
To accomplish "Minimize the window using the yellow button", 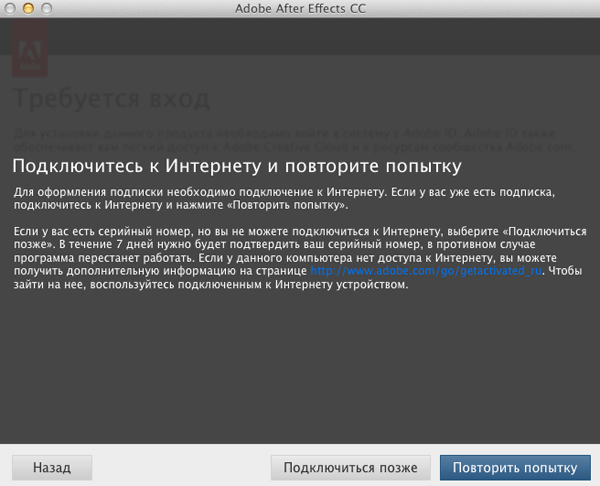I will pyautogui.click(x=32, y=10).
